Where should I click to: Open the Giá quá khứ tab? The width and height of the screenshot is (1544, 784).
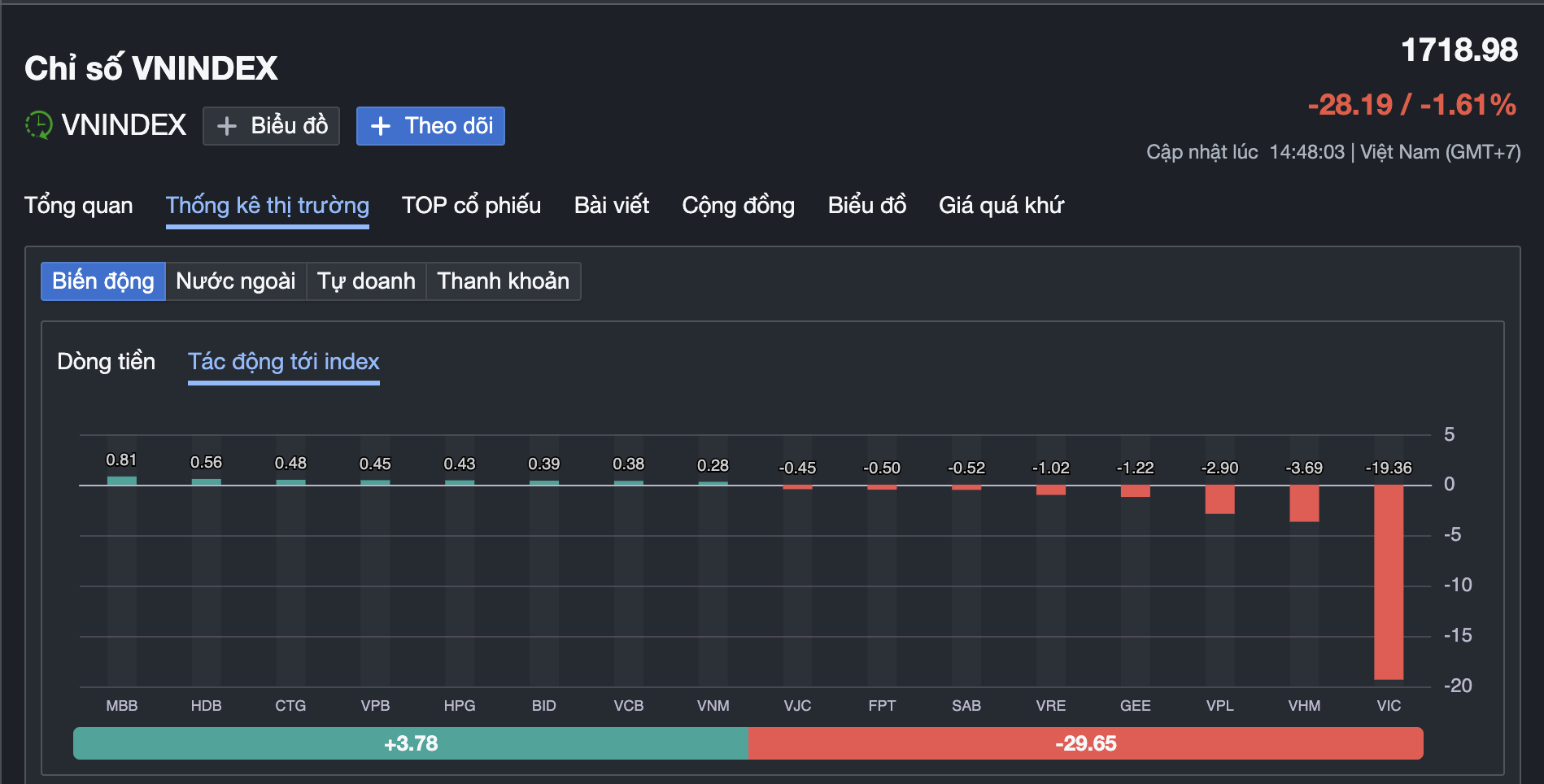coord(1001,206)
